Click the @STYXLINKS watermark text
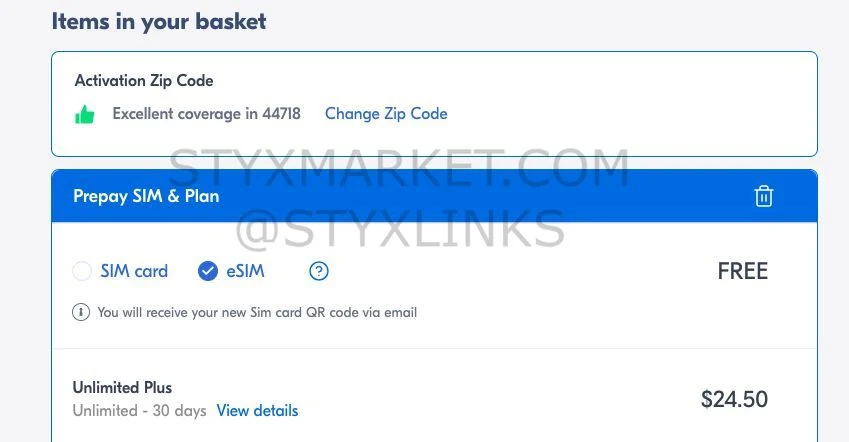 401,229
